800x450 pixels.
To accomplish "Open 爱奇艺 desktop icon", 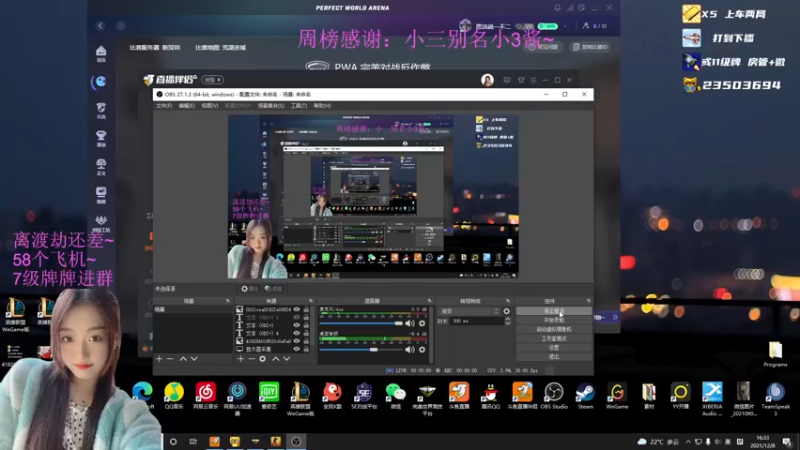I will (269, 395).
